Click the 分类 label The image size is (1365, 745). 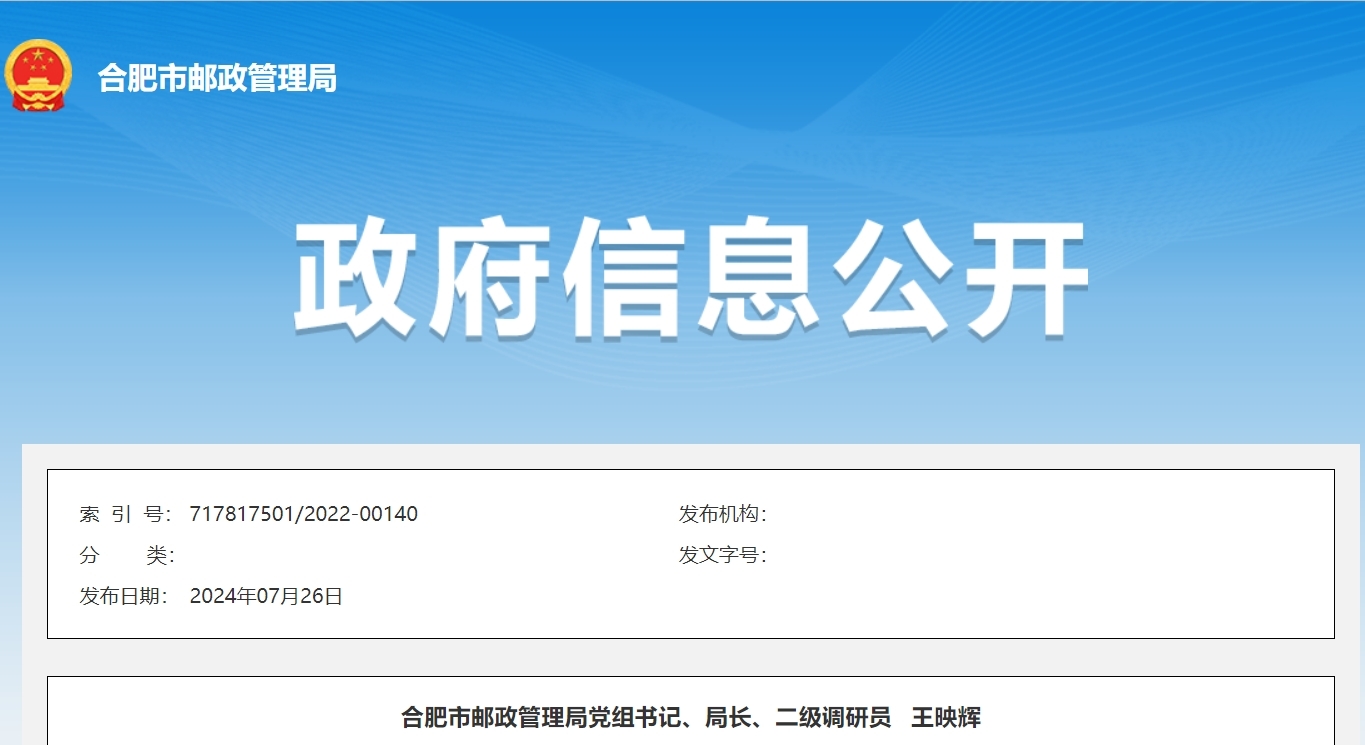click(127, 556)
